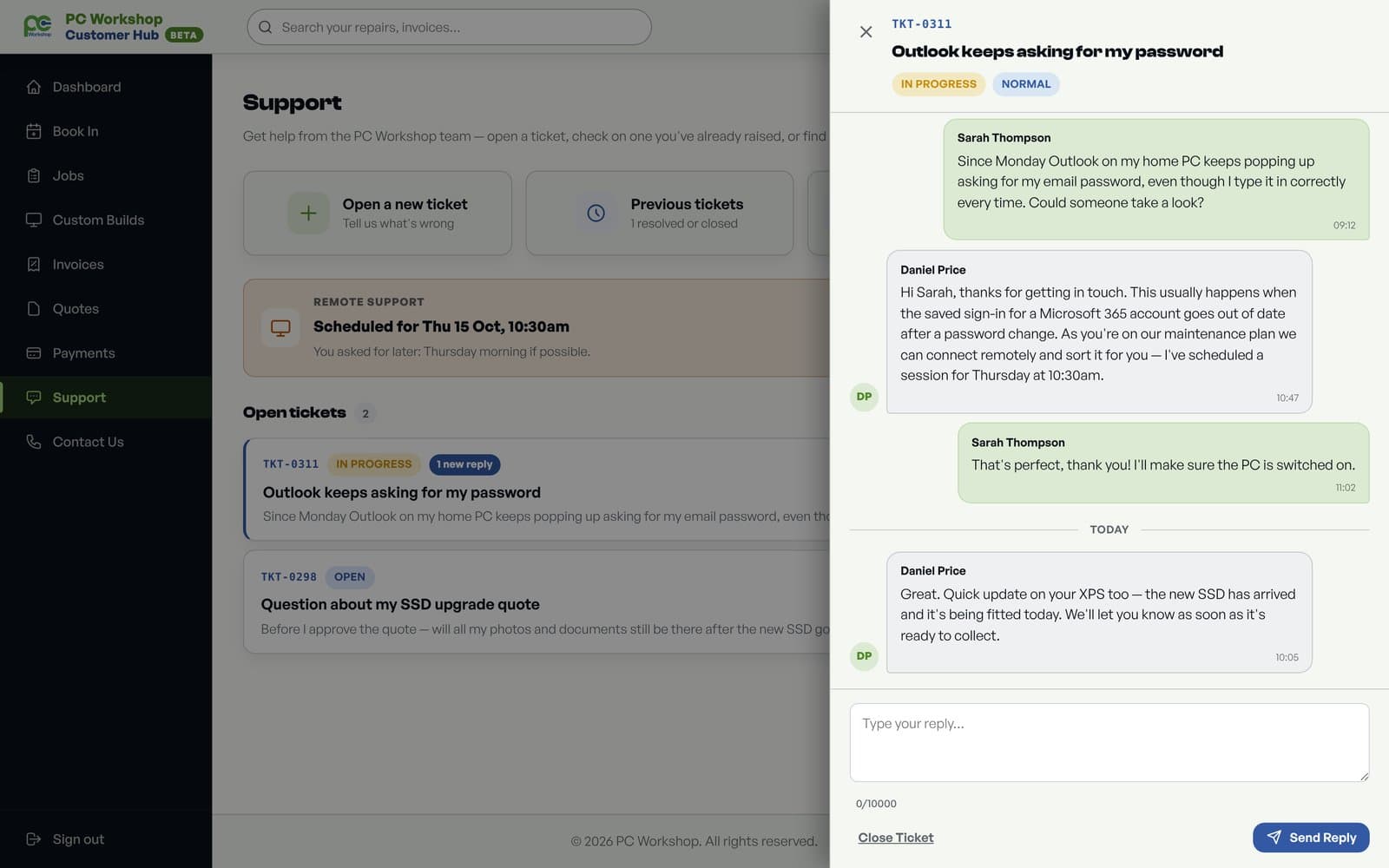Open a new ticket card
Screen dimensions: 1389x868
click(x=378, y=213)
